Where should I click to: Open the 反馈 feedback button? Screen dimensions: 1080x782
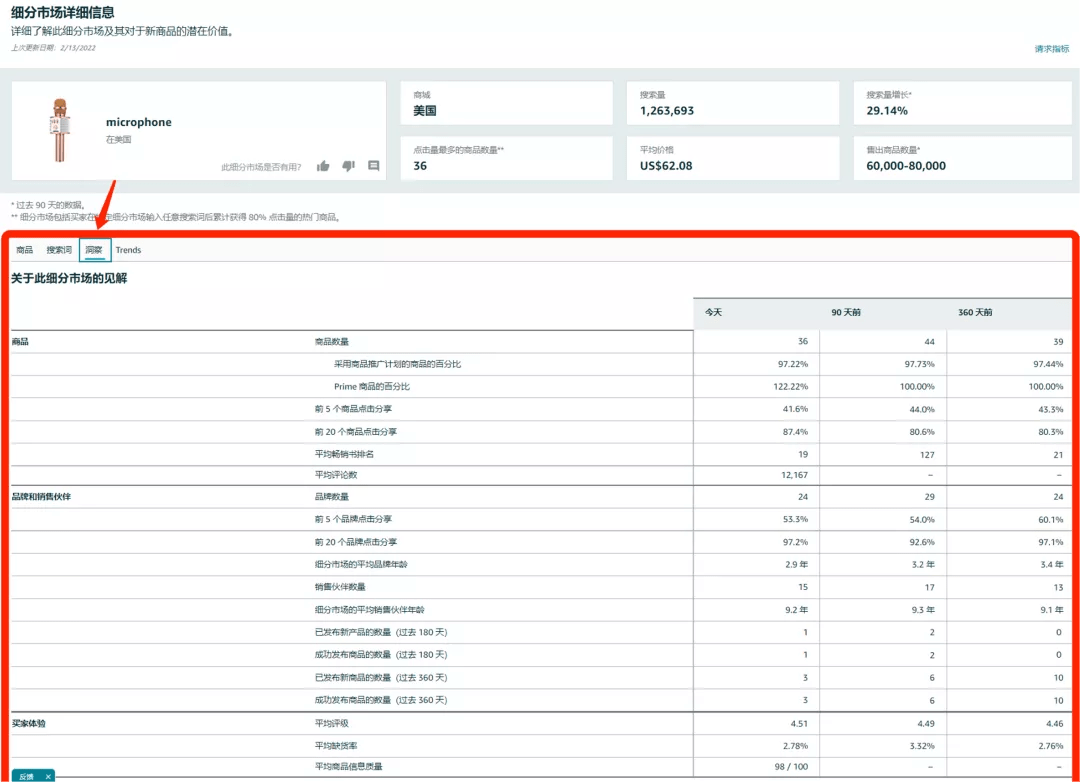26,776
